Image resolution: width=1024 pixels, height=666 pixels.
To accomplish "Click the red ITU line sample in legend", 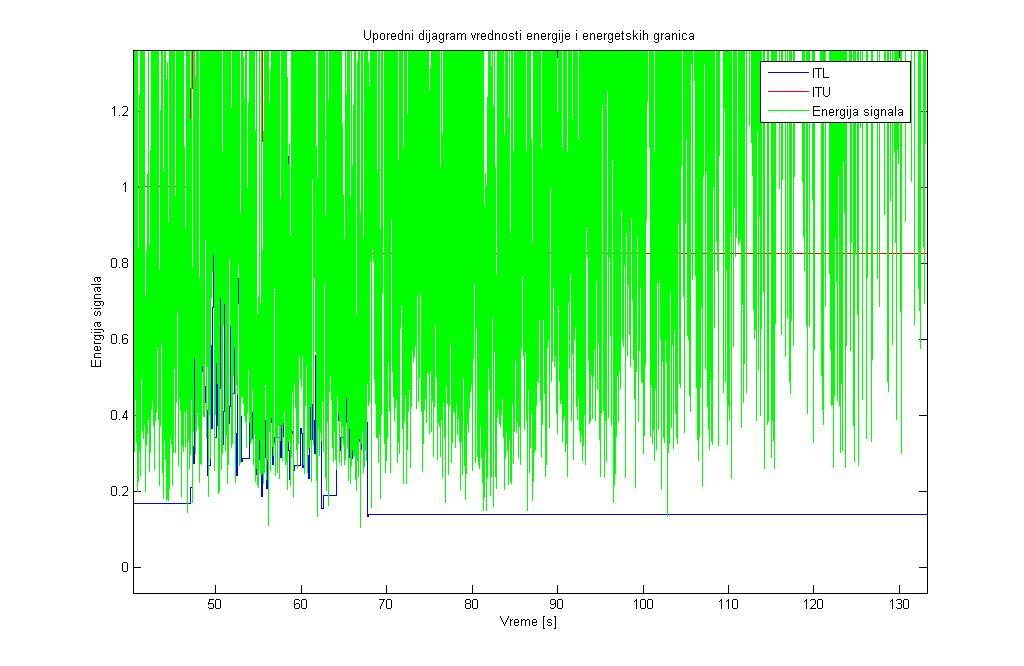I will pyautogui.click(x=788, y=92).
